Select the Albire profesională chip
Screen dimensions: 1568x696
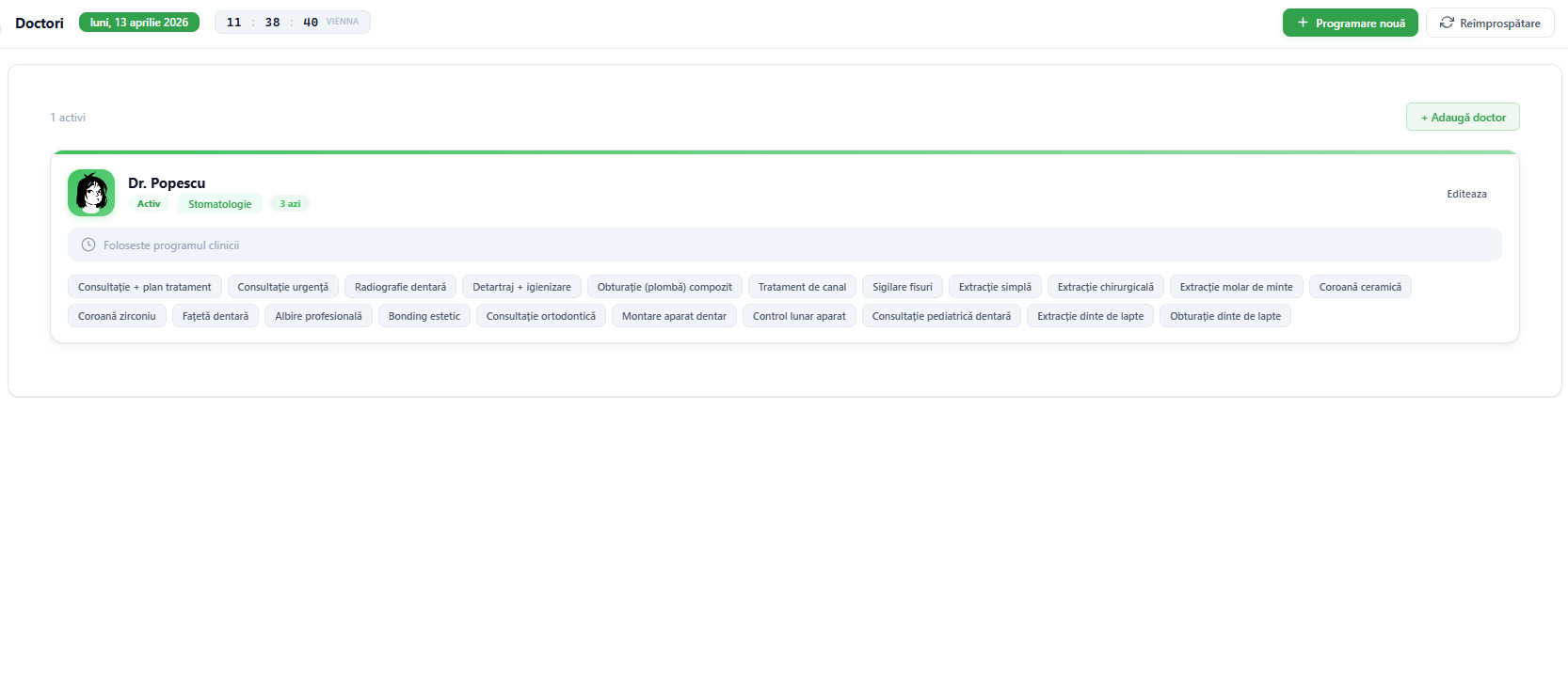pos(318,316)
